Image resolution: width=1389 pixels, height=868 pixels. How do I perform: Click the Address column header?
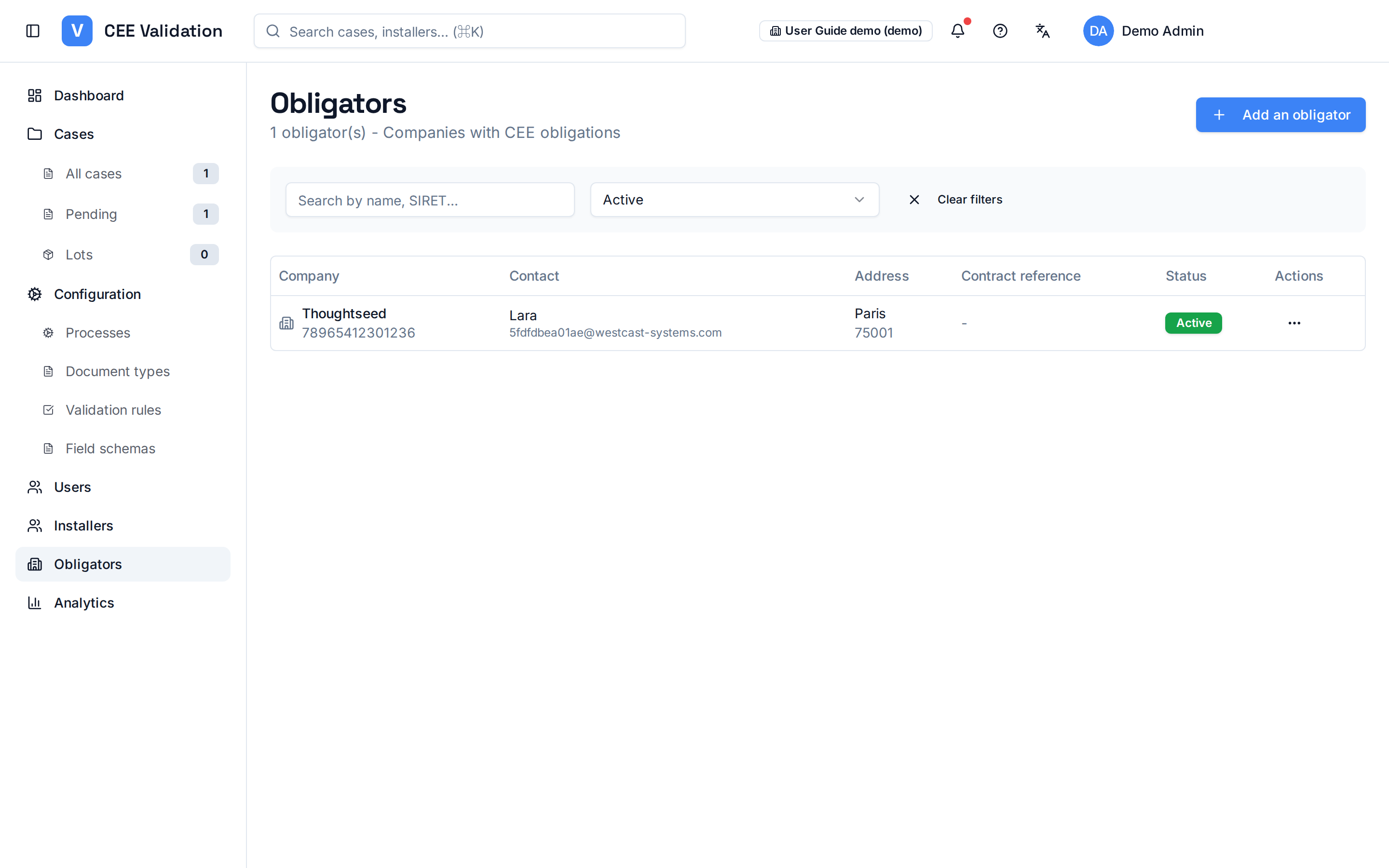point(882,276)
